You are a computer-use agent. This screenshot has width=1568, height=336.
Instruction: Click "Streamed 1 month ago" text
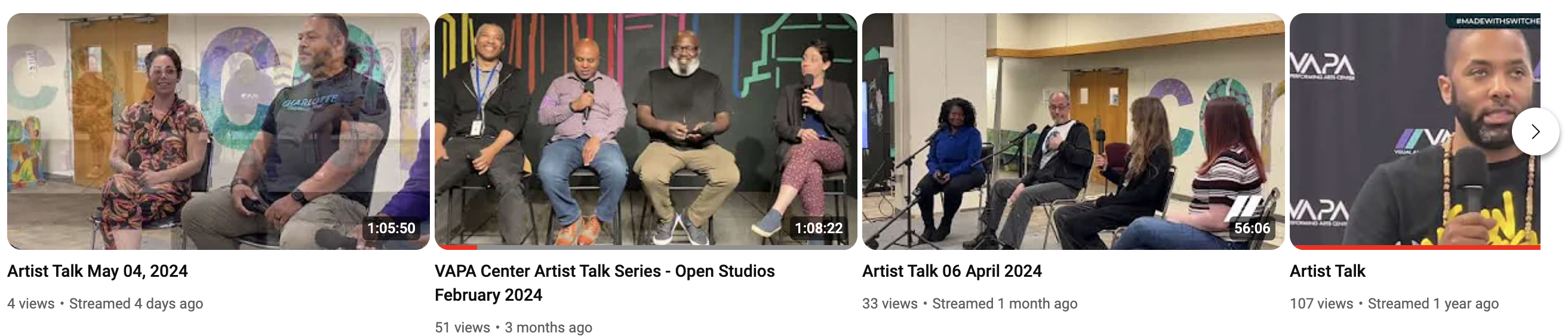pyautogui.click(x=1005, y=304)
